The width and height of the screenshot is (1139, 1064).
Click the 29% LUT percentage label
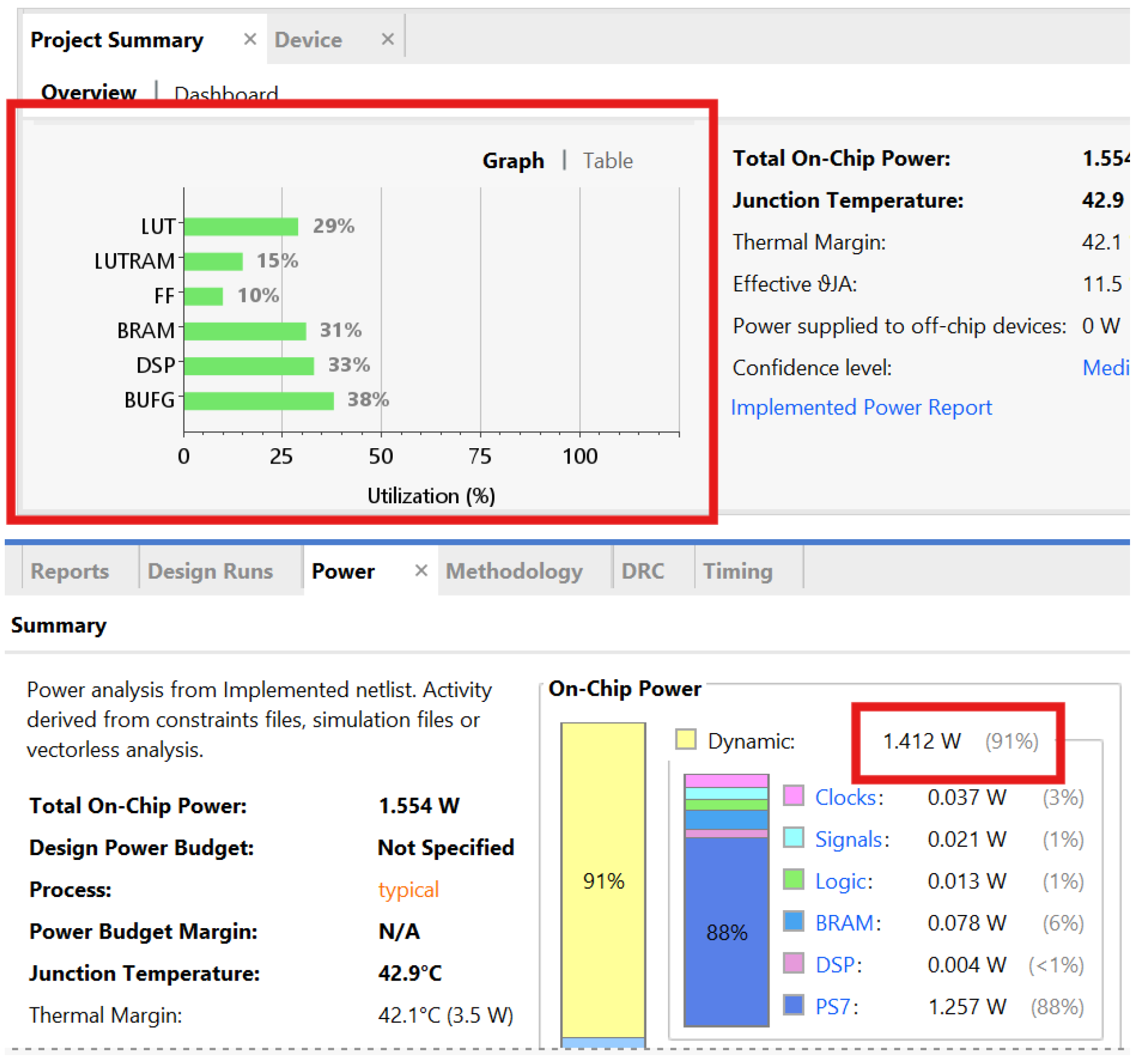[334, 226]
